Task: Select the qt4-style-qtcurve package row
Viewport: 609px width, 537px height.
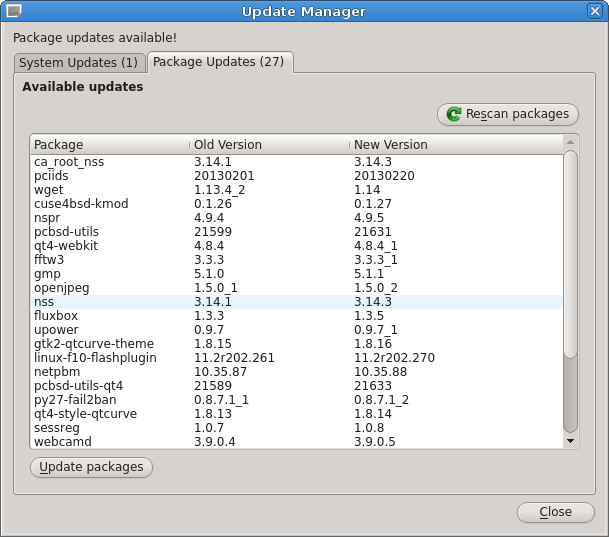Action: point(296,414)
